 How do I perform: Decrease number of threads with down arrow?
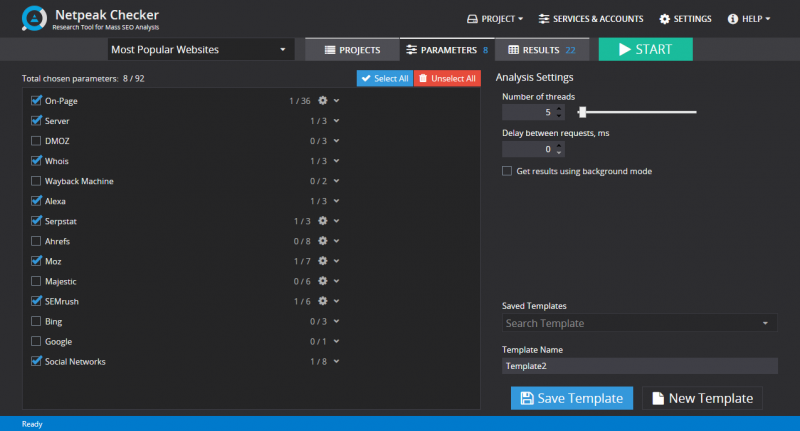[559, 116]
